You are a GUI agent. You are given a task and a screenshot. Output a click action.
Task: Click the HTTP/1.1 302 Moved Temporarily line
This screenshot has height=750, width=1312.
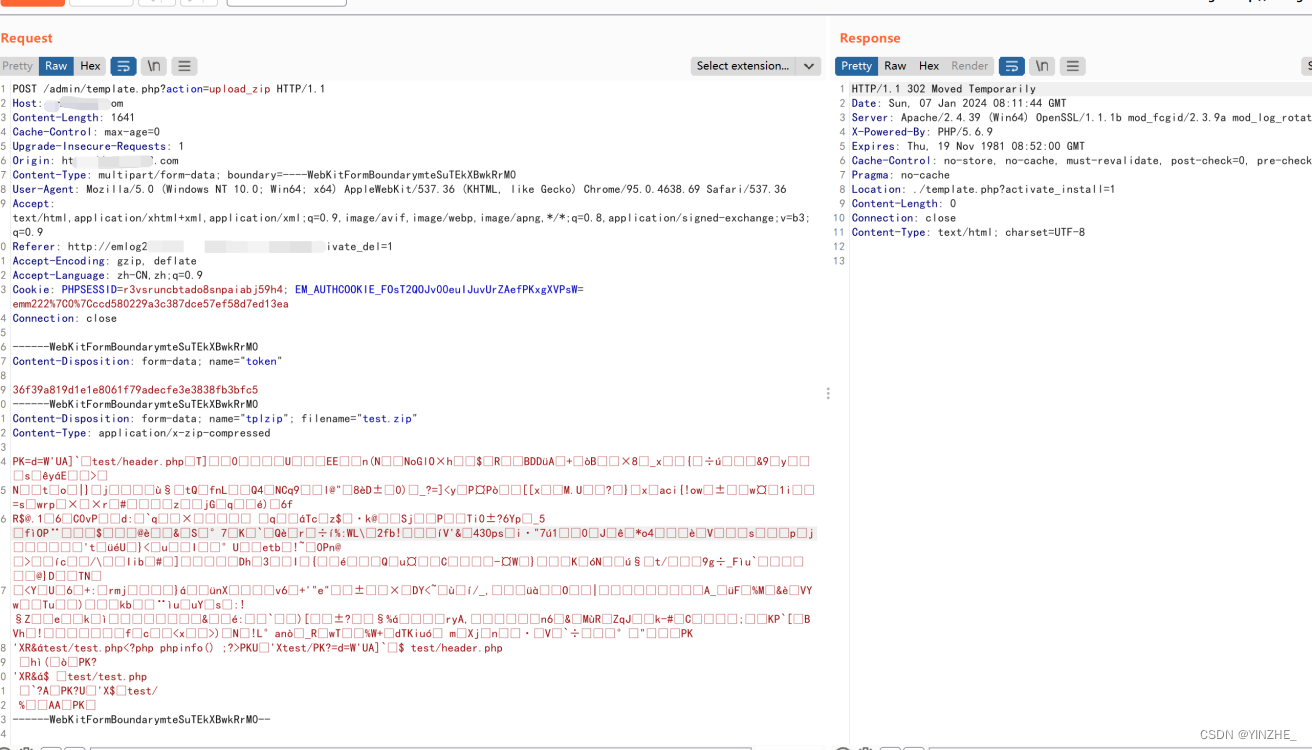point(944,89)
